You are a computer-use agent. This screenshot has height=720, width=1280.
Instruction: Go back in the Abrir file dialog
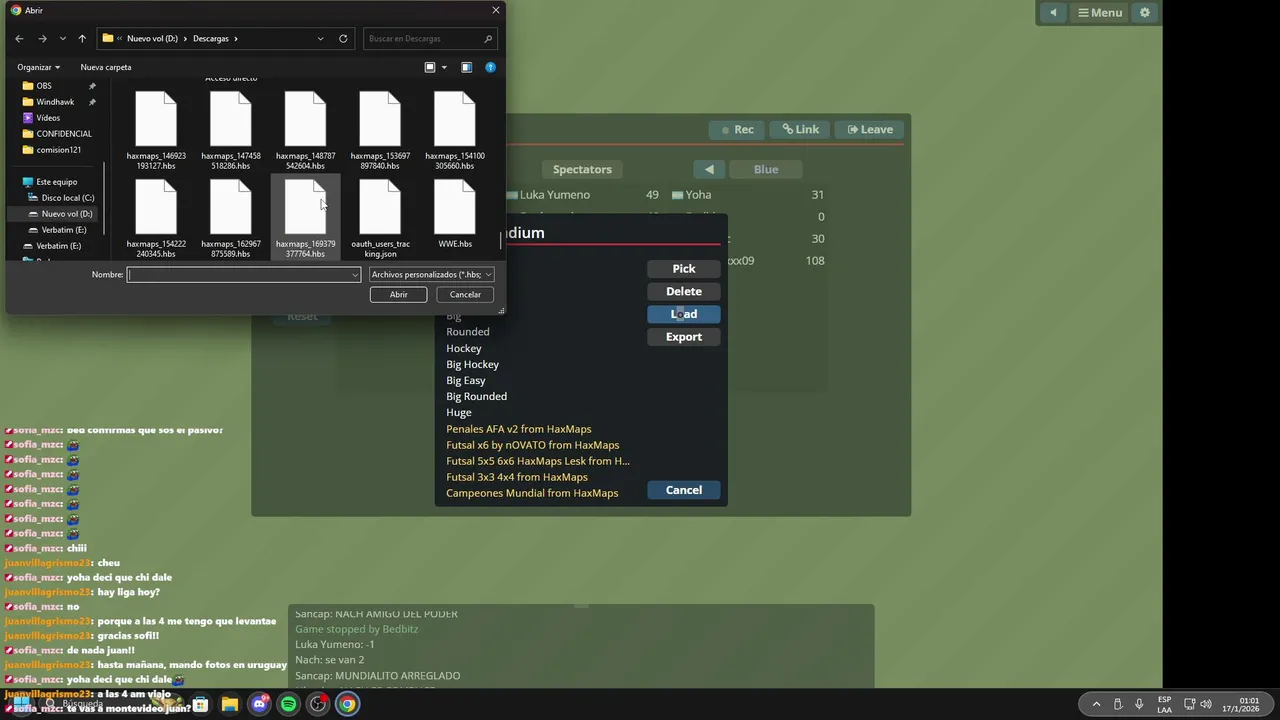pyautogui.click(x=19, y=38)
